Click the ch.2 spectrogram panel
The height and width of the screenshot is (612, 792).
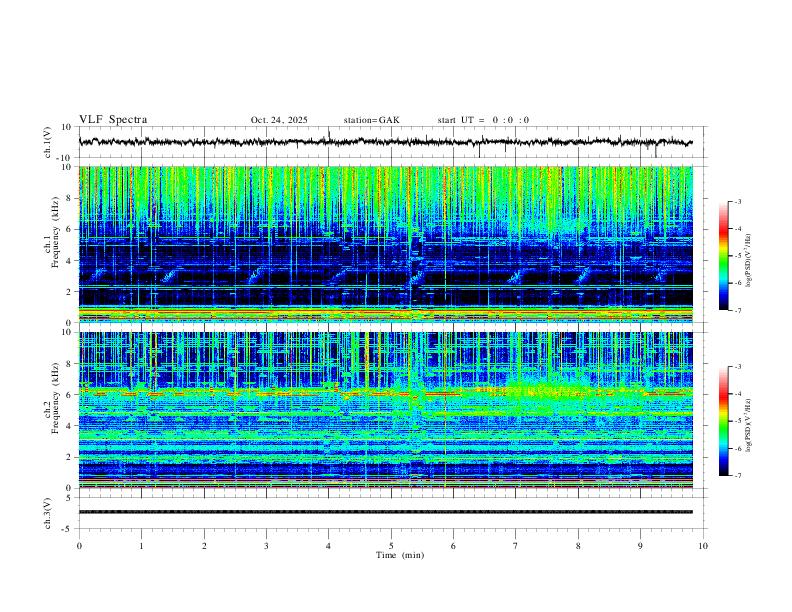(385, 410)
